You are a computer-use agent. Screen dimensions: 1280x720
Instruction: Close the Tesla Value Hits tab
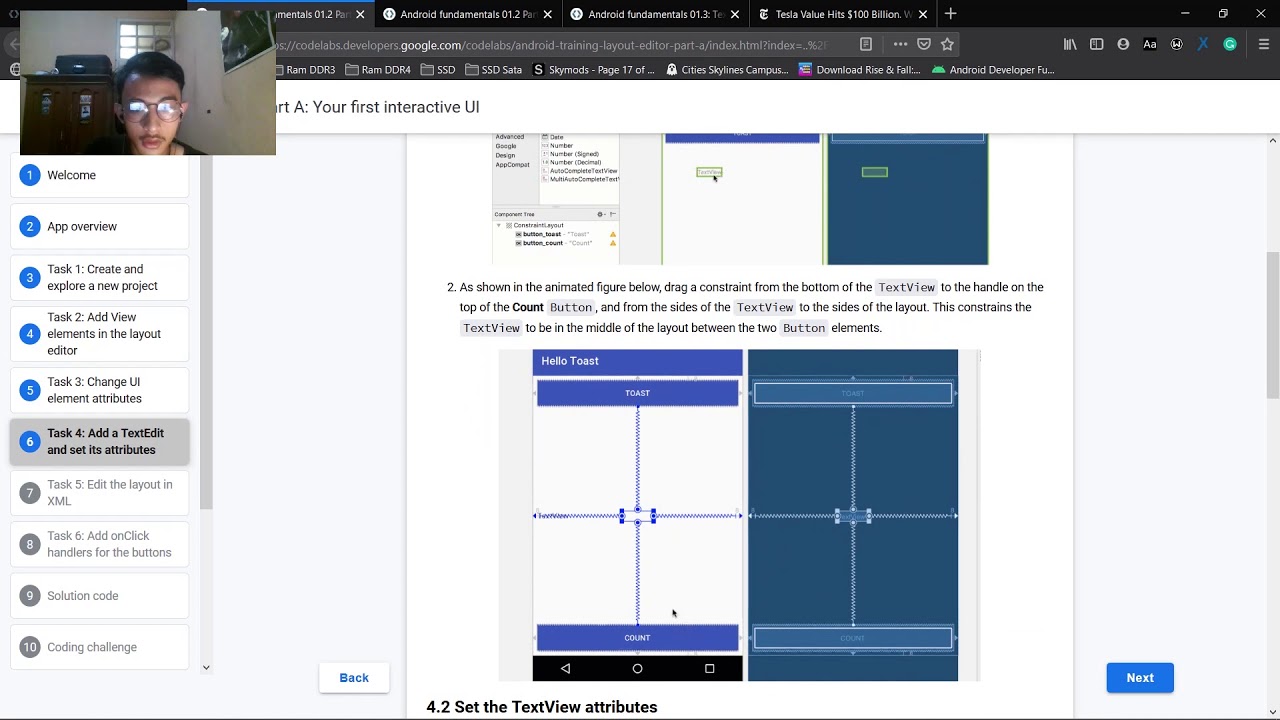(923, 14)
